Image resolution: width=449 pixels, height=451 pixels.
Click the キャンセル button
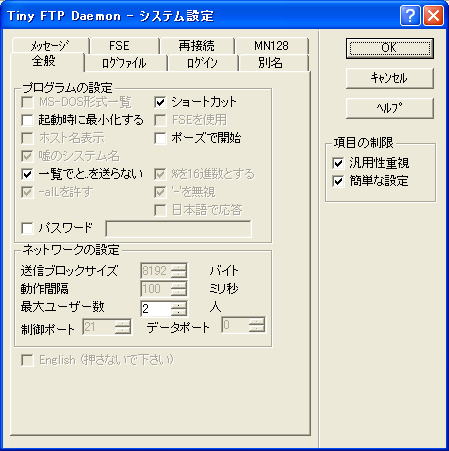click(389, 78)
